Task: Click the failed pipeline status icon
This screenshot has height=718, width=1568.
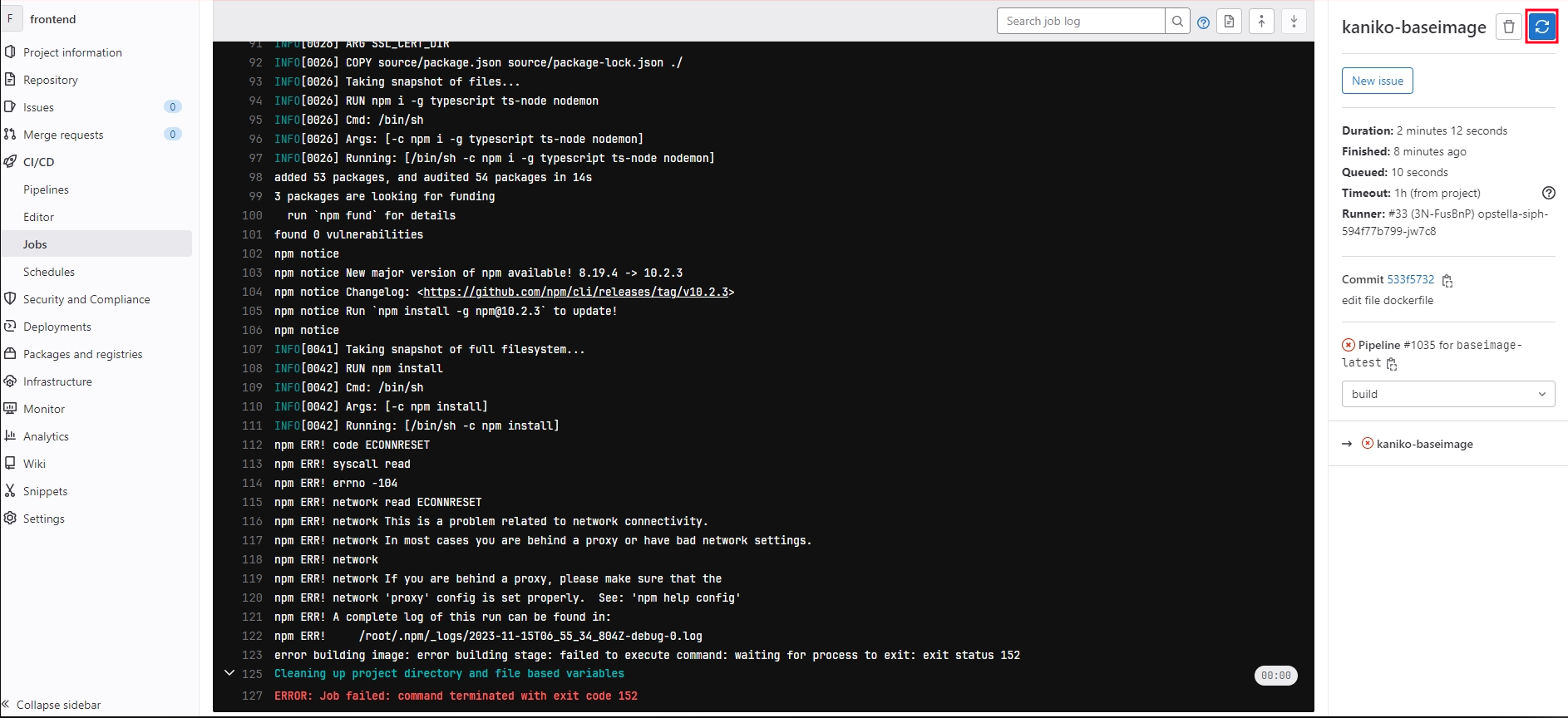Action: click(1349, 345)
